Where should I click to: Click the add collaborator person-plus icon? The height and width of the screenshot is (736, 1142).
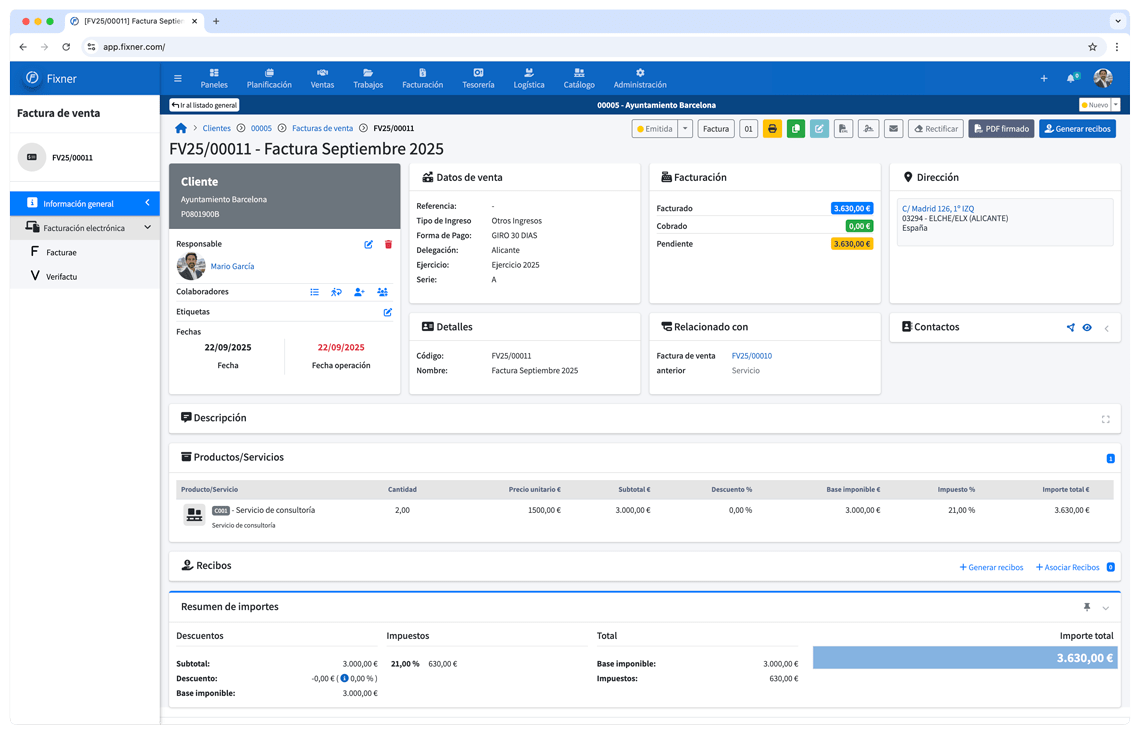point(359,292)
